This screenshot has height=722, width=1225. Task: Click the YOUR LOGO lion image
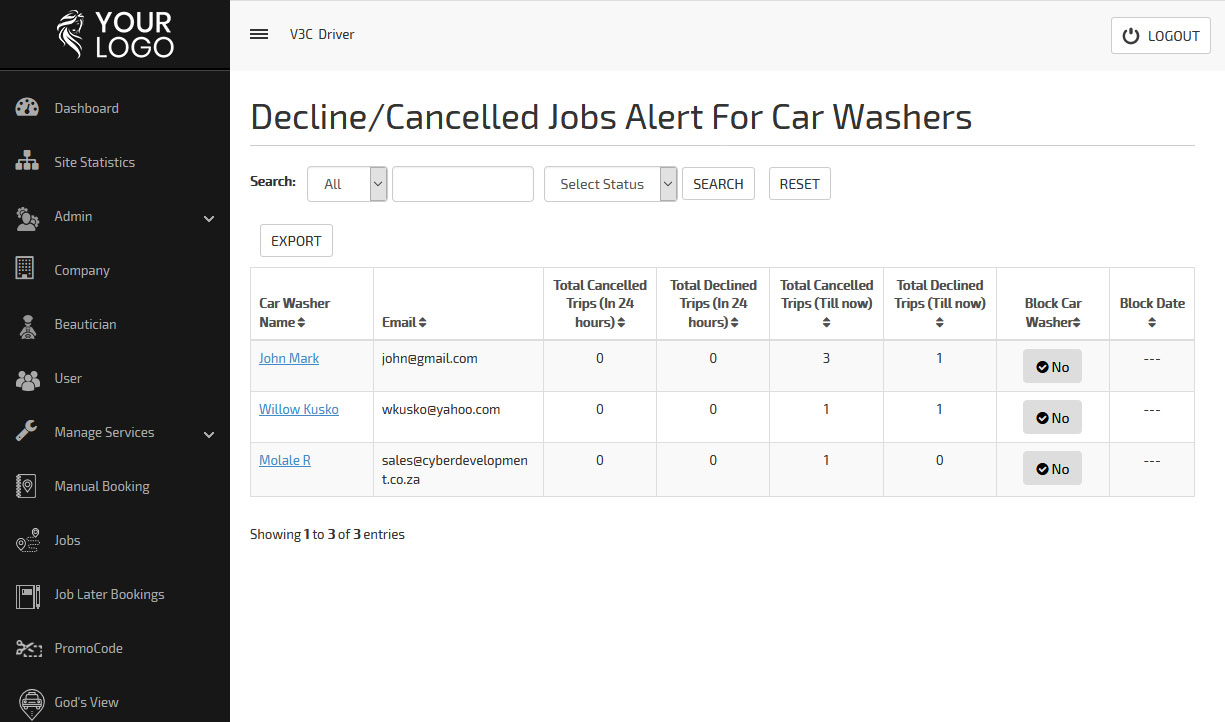[x=72, y=34]
